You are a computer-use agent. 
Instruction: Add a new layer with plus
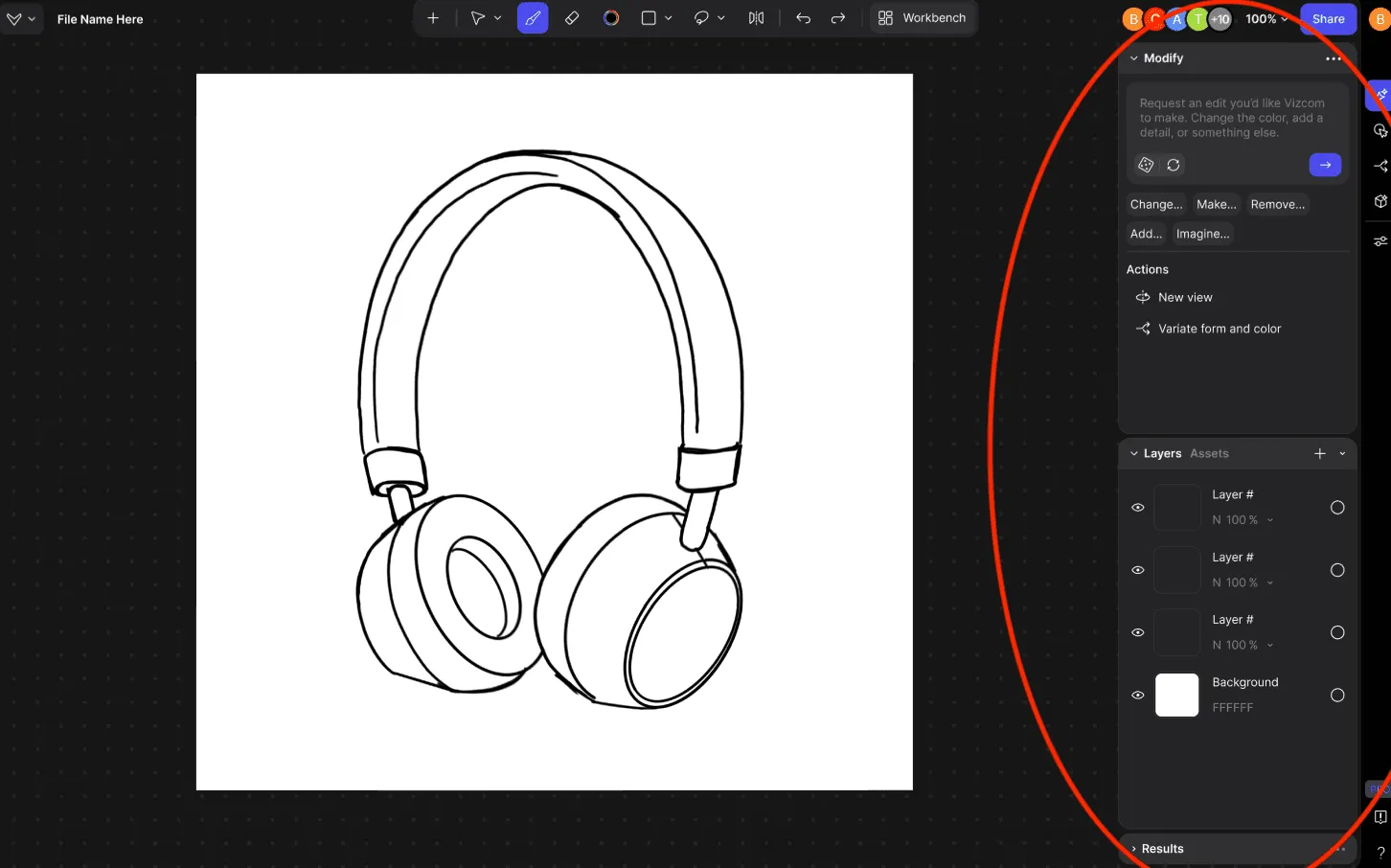[x=1320, y=454]
